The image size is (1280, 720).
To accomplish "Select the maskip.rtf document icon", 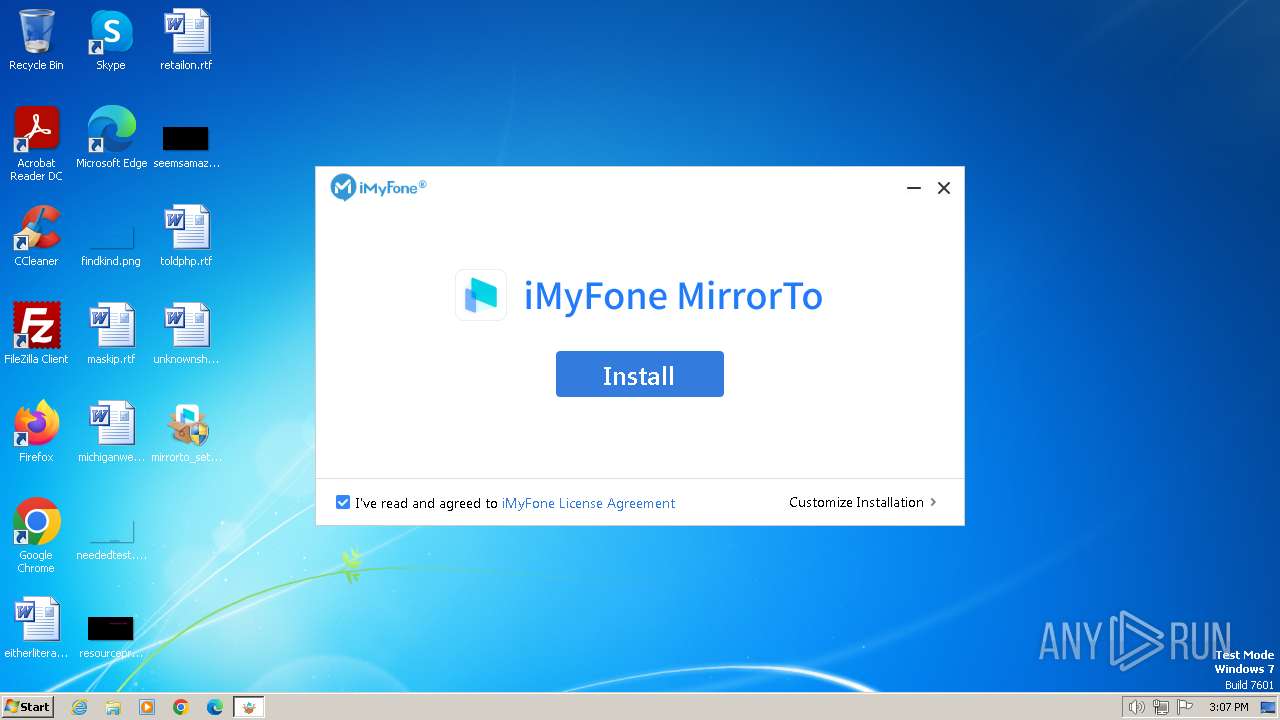I will coord(111,333).
